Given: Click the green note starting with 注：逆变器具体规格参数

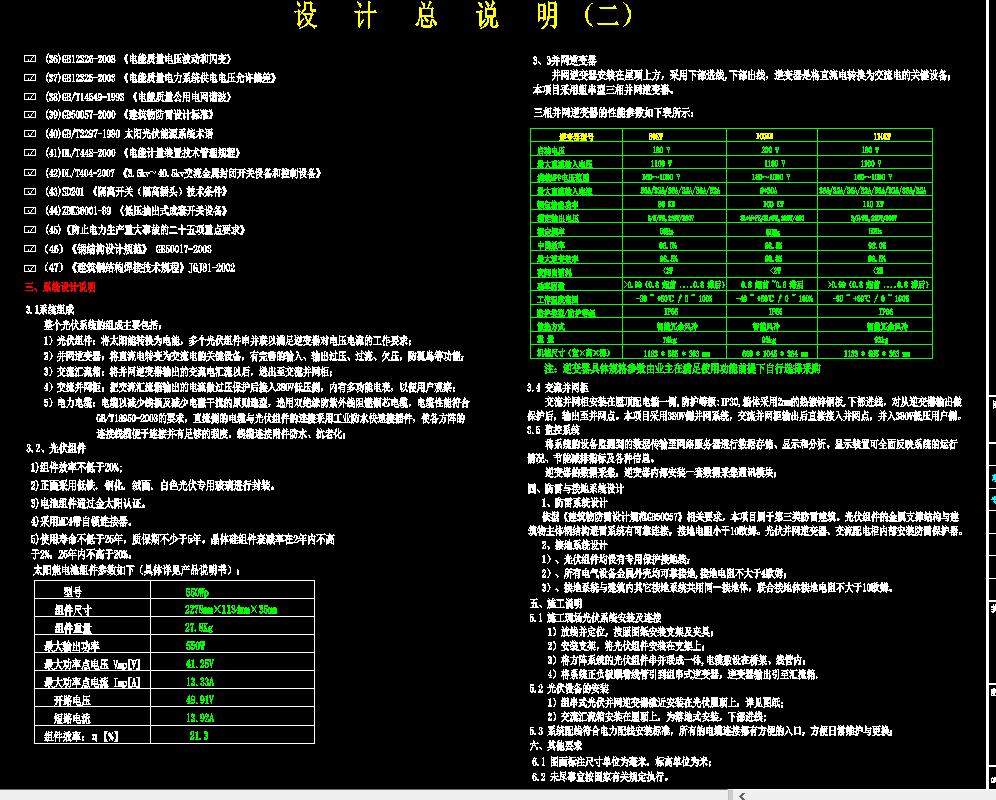Looking at the screenshot, I should [682, 369].
